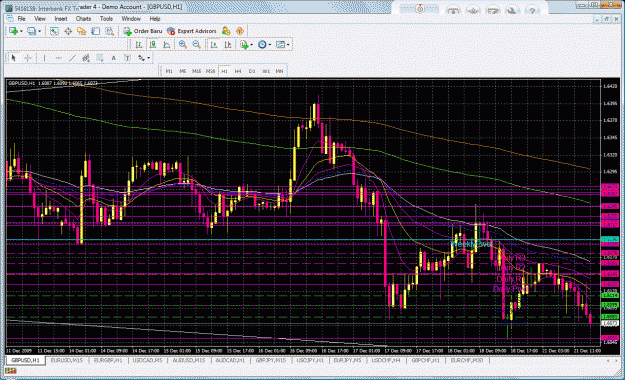
Task: Set timeframe to M15
Action: (x=197, y=71)
